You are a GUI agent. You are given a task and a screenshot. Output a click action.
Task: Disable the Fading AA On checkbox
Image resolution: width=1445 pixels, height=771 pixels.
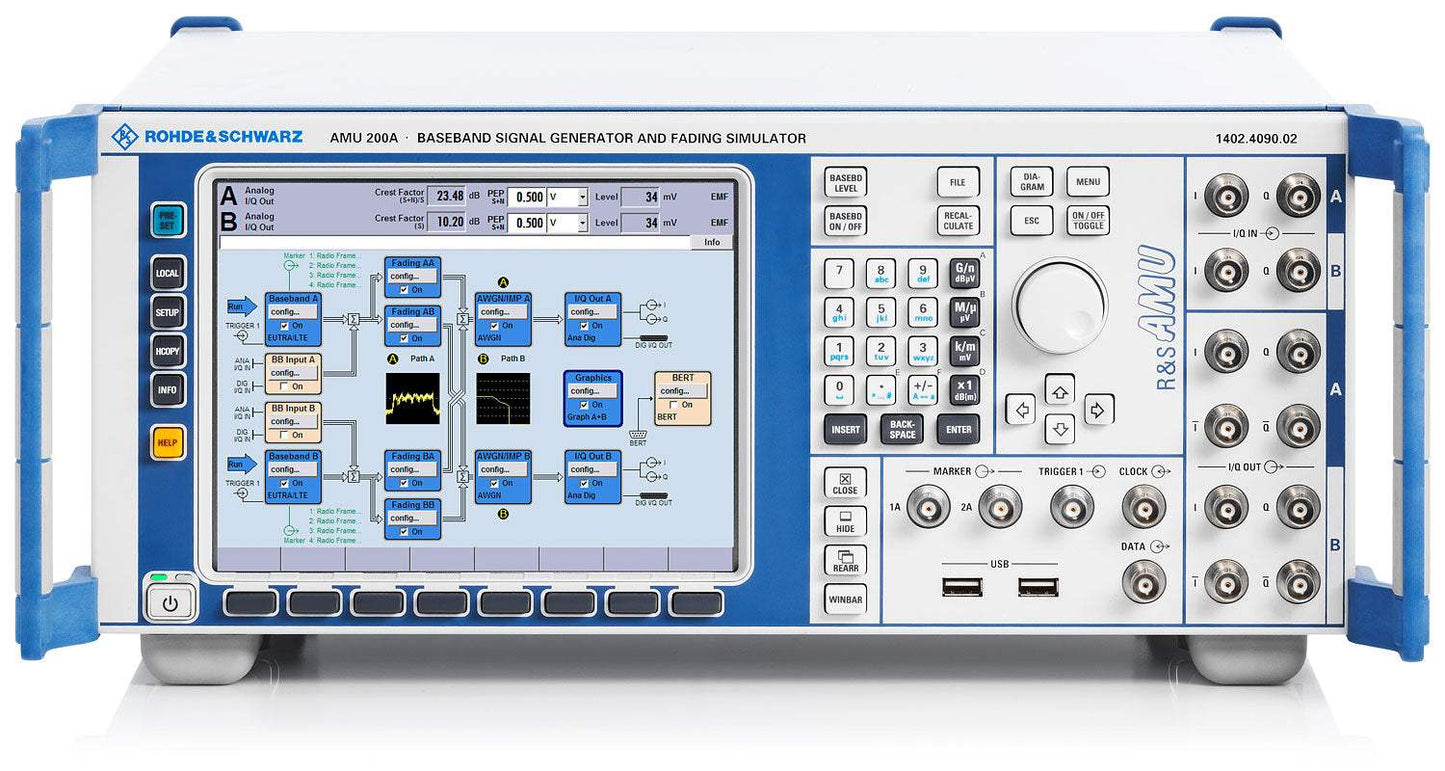click(x=403, y=290)
